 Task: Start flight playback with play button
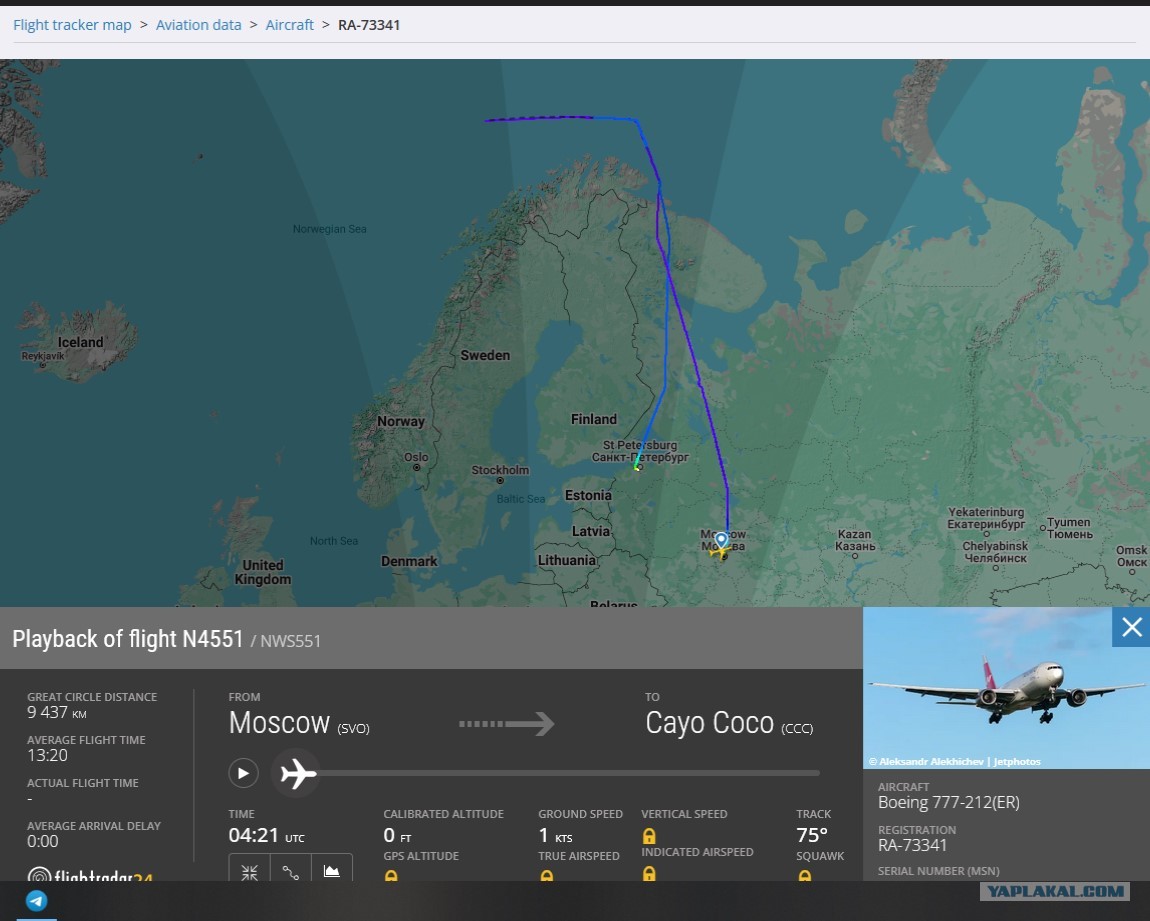coord(243,773)
